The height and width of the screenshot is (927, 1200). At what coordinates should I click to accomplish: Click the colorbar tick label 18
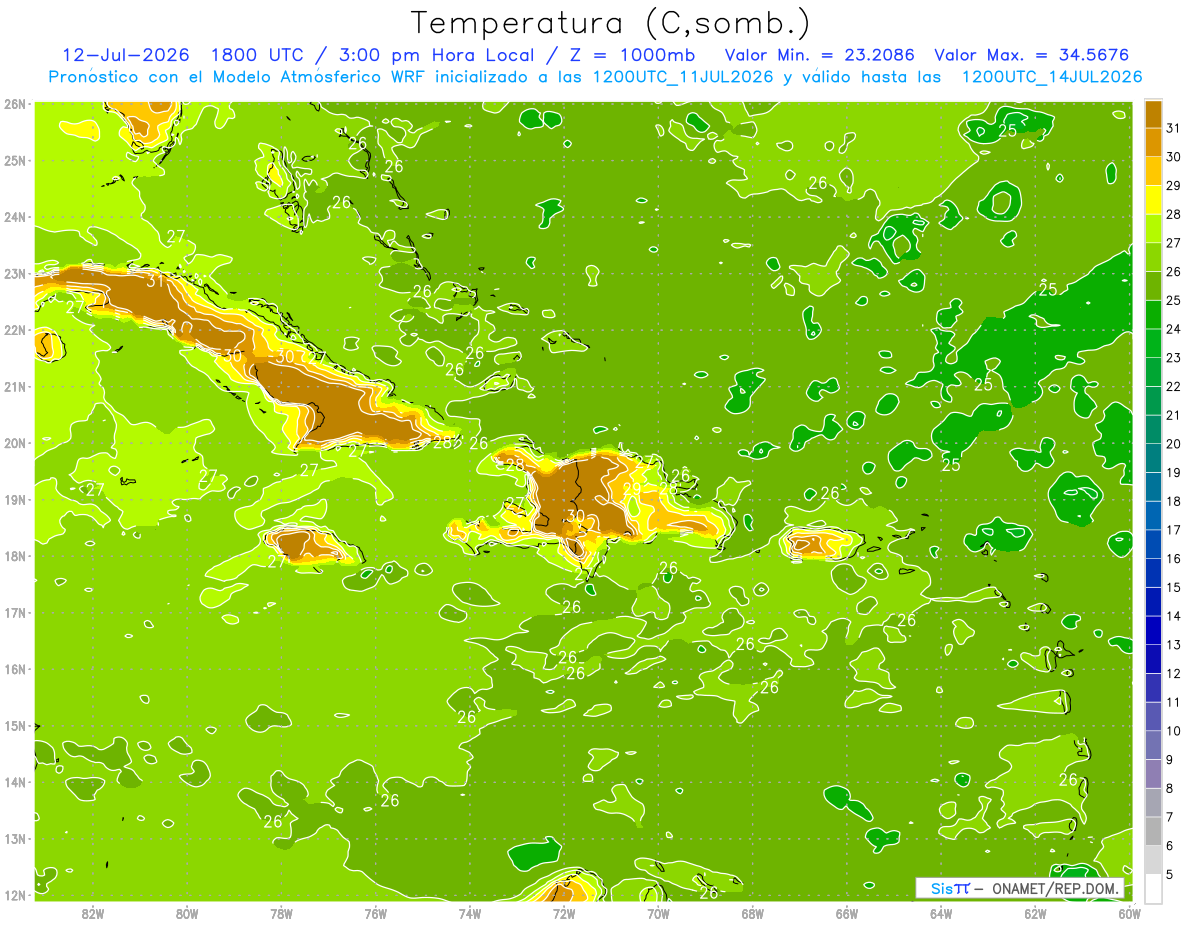pyautogui.click(x=1174, y=501)
